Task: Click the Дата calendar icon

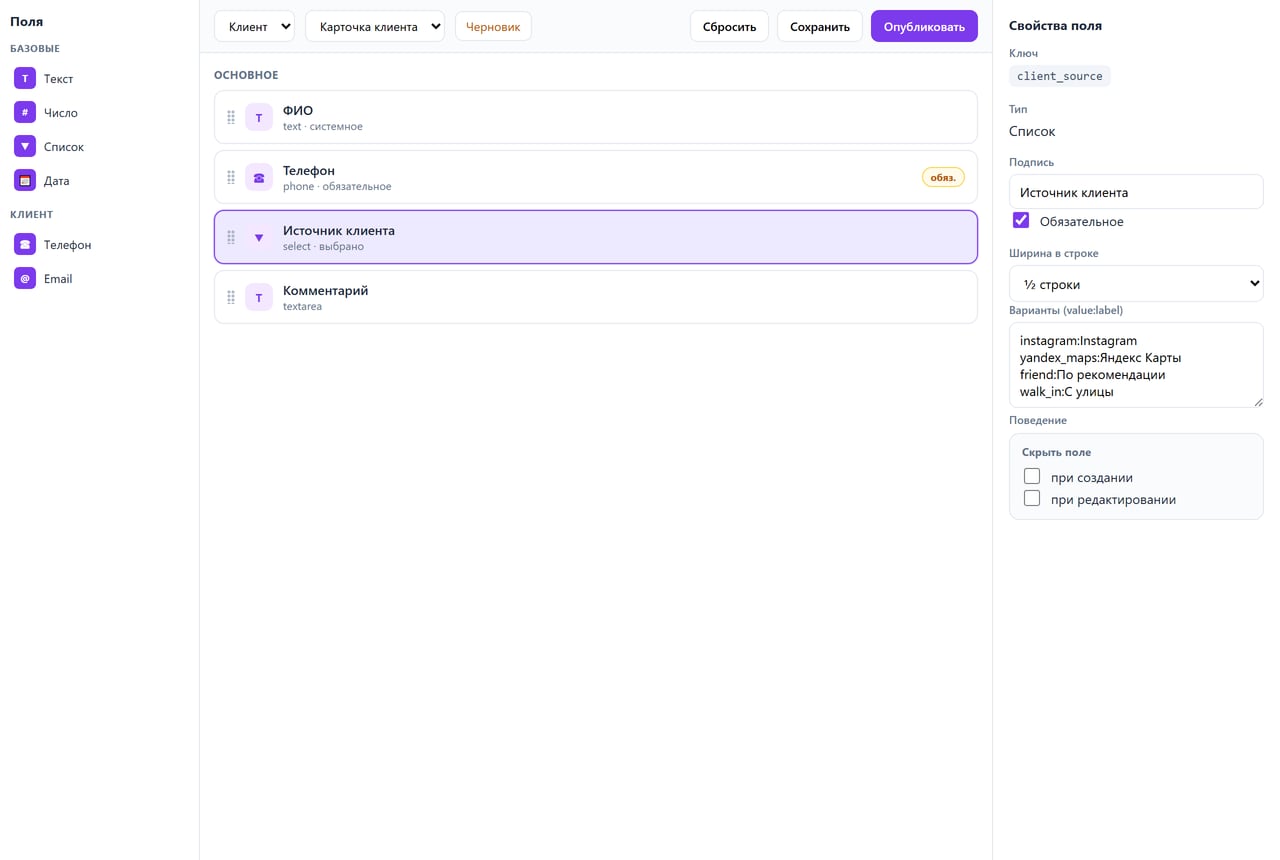Action: pyautogui.click(x=25, y=181)
